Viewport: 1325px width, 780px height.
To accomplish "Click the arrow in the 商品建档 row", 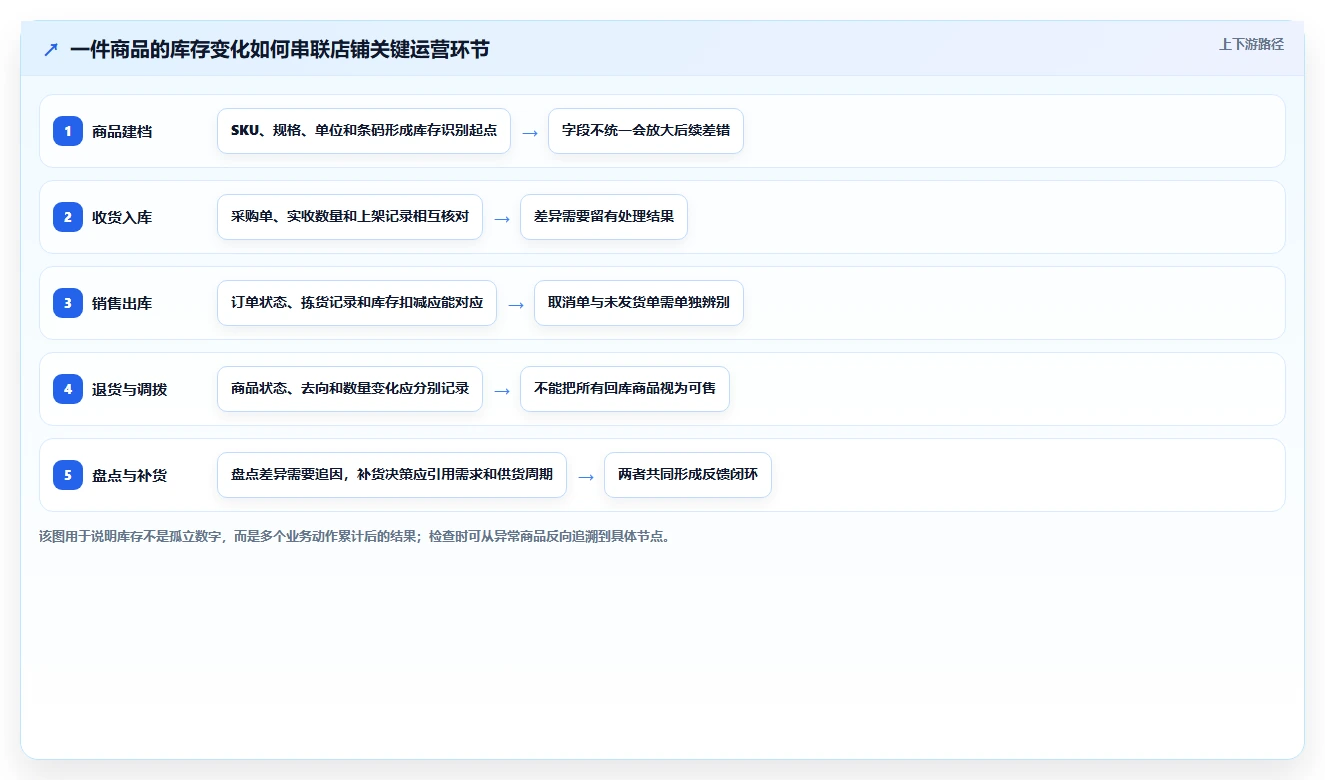I will (530, 132).
